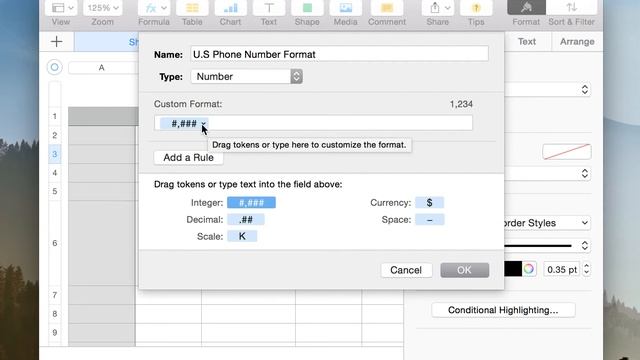Switch to the Arrange inspector tab
Screen dimensions: 640x360
coord(577,42)
